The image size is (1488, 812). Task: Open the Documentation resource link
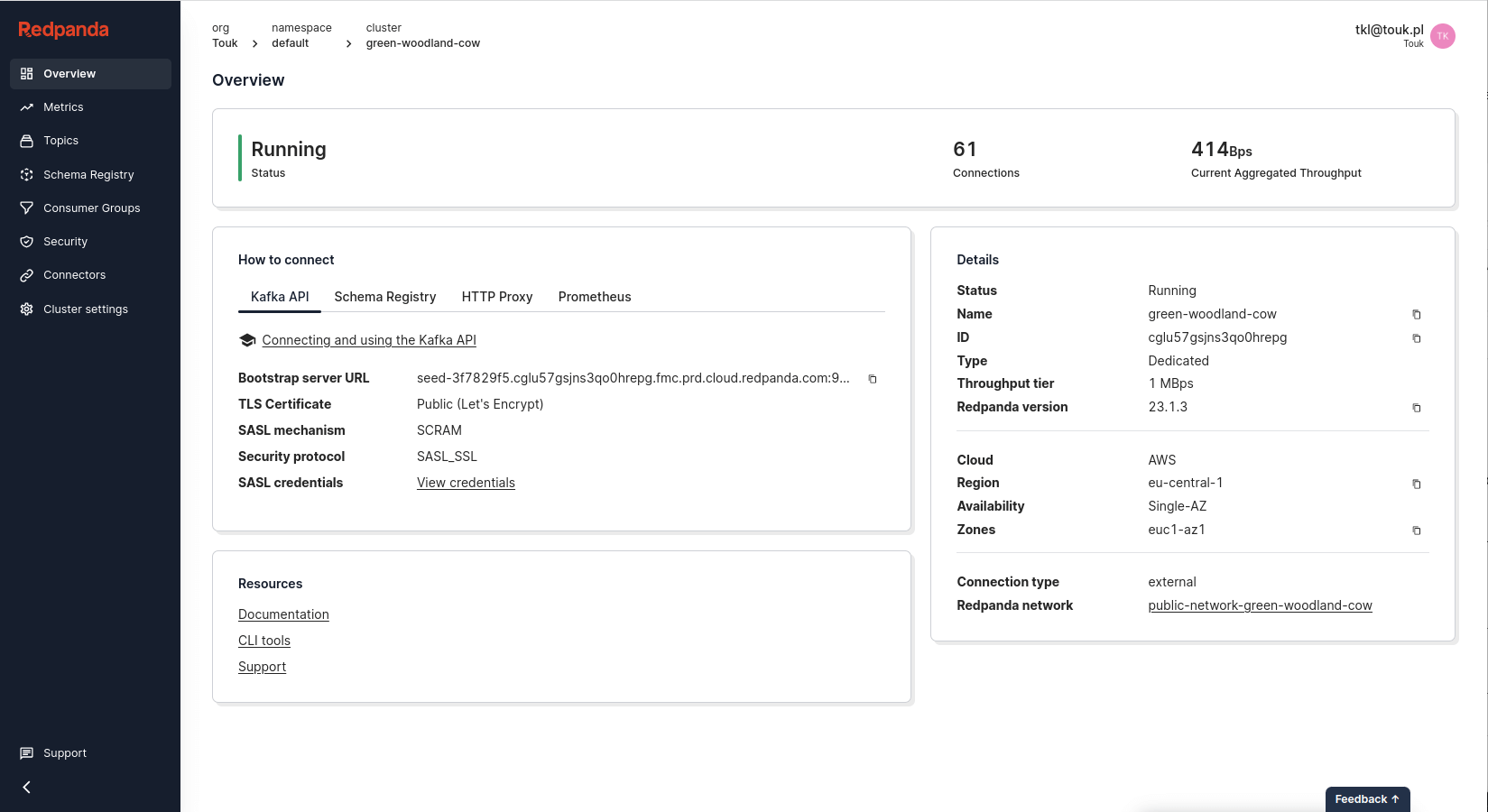click(x=283, y=614)
